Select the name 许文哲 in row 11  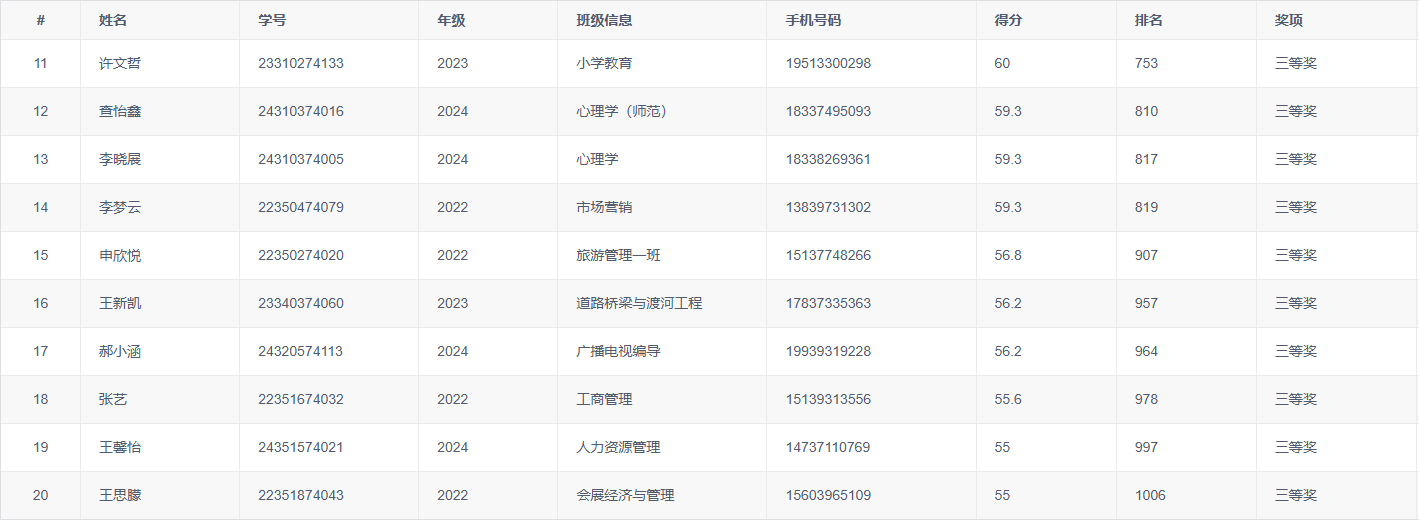pos(120,63)
